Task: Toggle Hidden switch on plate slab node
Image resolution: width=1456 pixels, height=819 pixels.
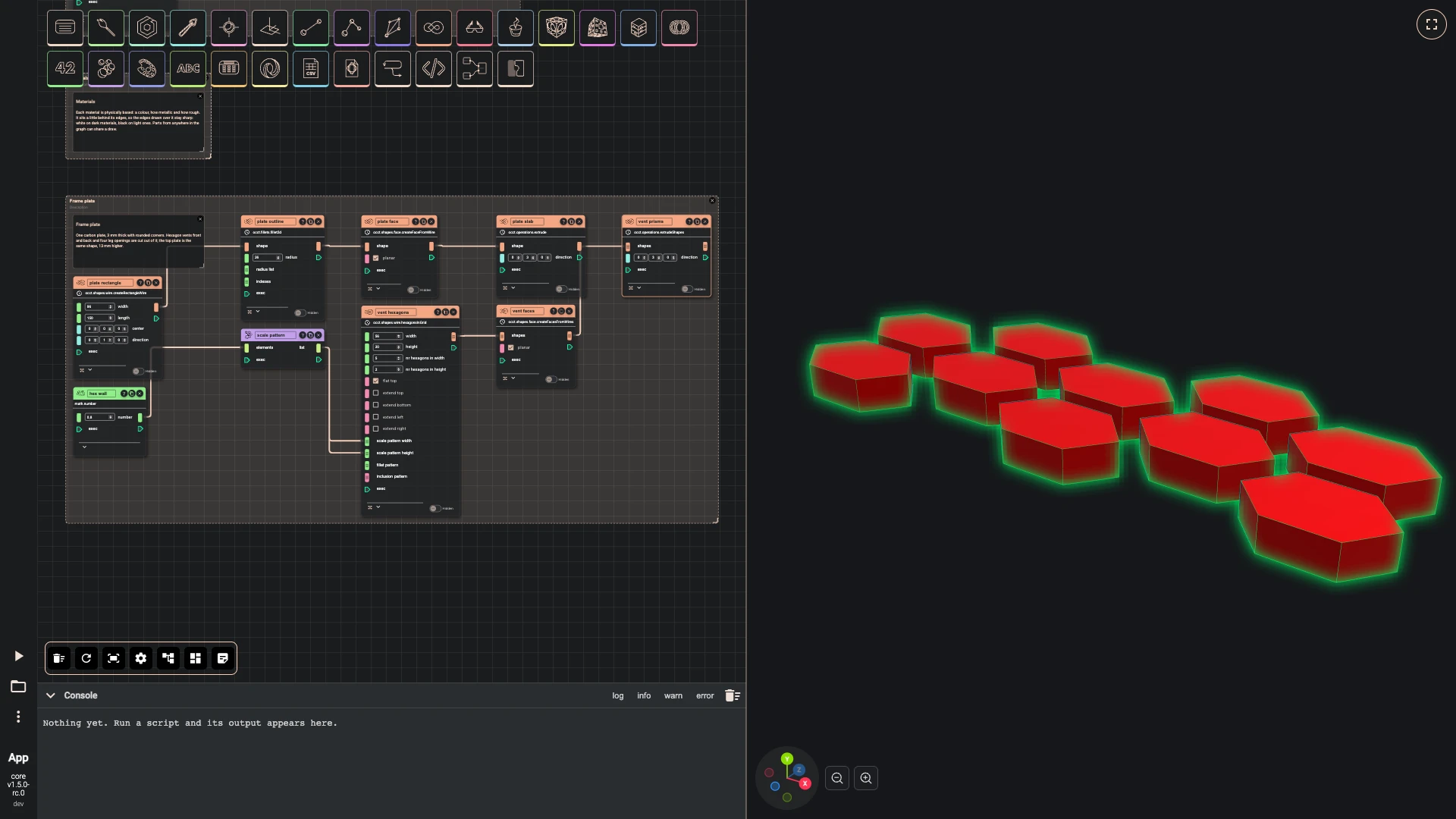Action: (560, 289)
